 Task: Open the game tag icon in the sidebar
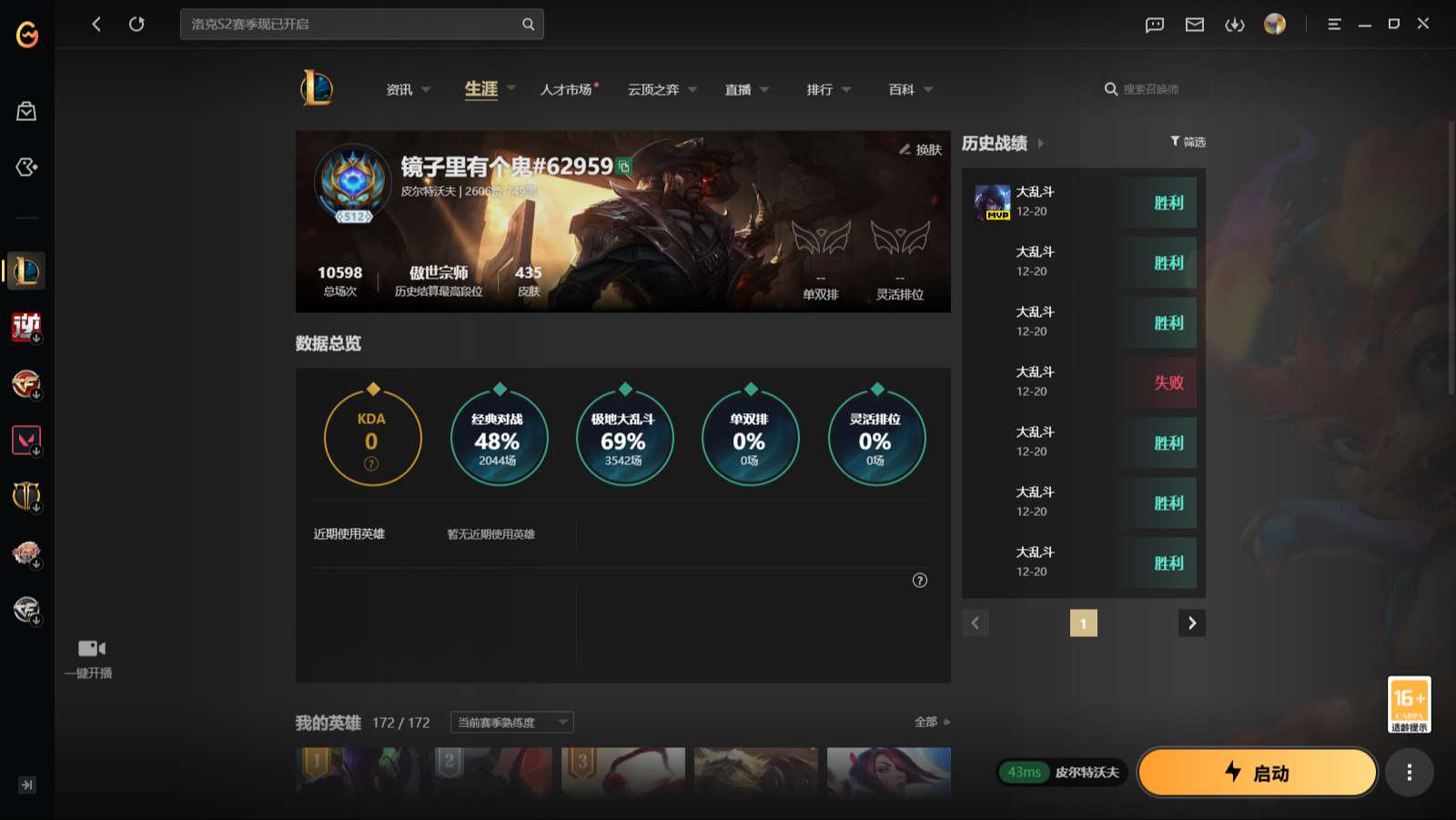(26, 167)
